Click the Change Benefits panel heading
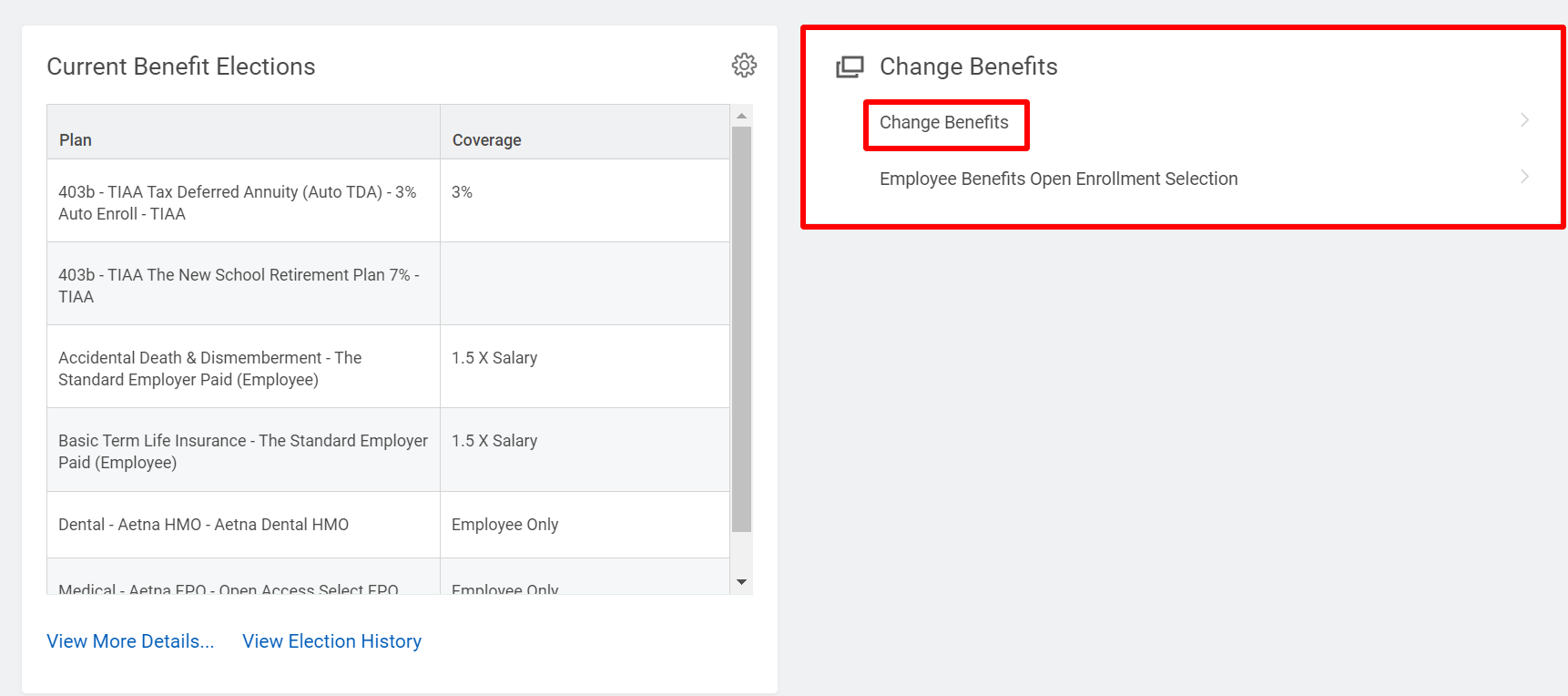The height and width of the screenshot is (696, 1568). [x=969, y=67]
